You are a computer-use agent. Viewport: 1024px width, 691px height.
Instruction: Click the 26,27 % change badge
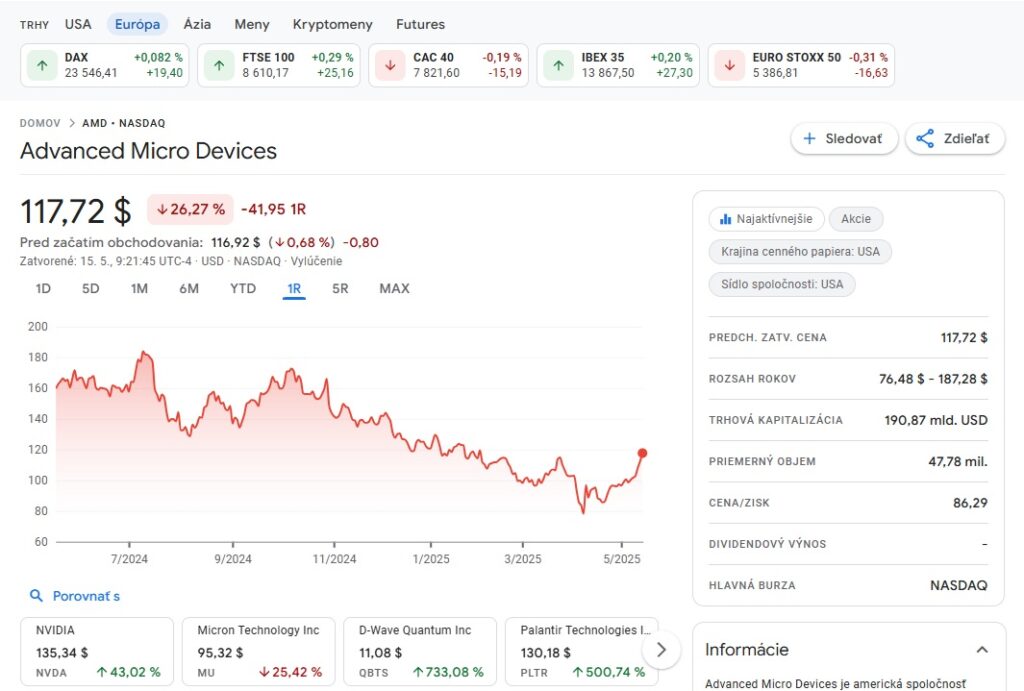pos(190,210)
